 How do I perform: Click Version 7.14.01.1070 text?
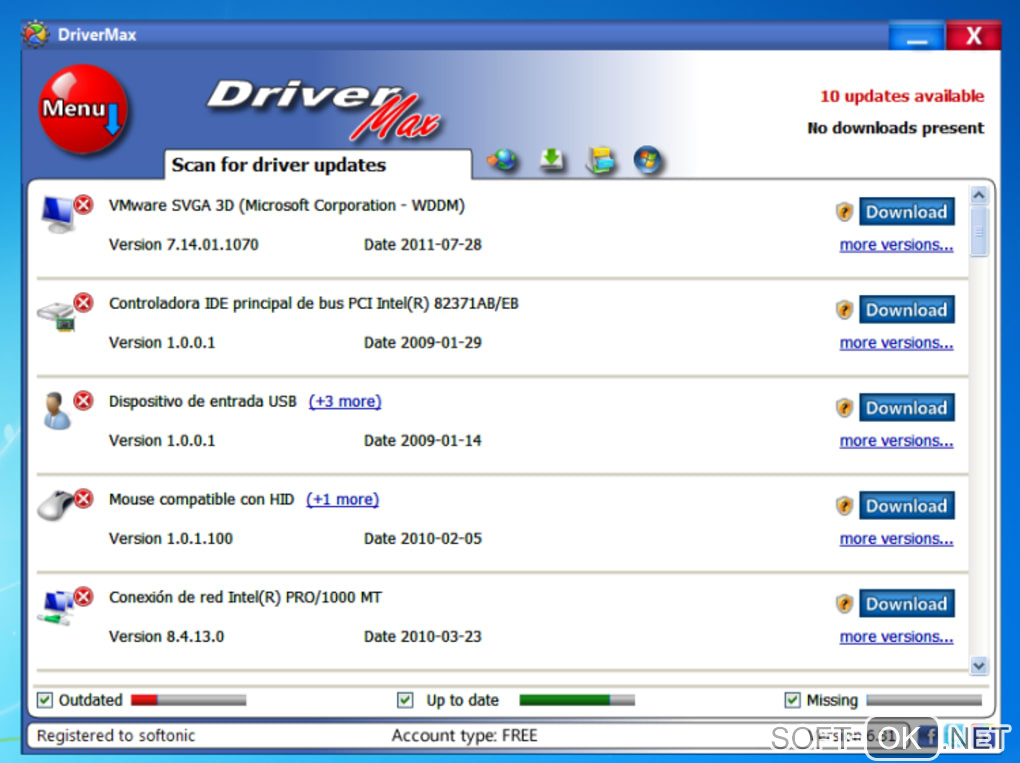(183, 245)
